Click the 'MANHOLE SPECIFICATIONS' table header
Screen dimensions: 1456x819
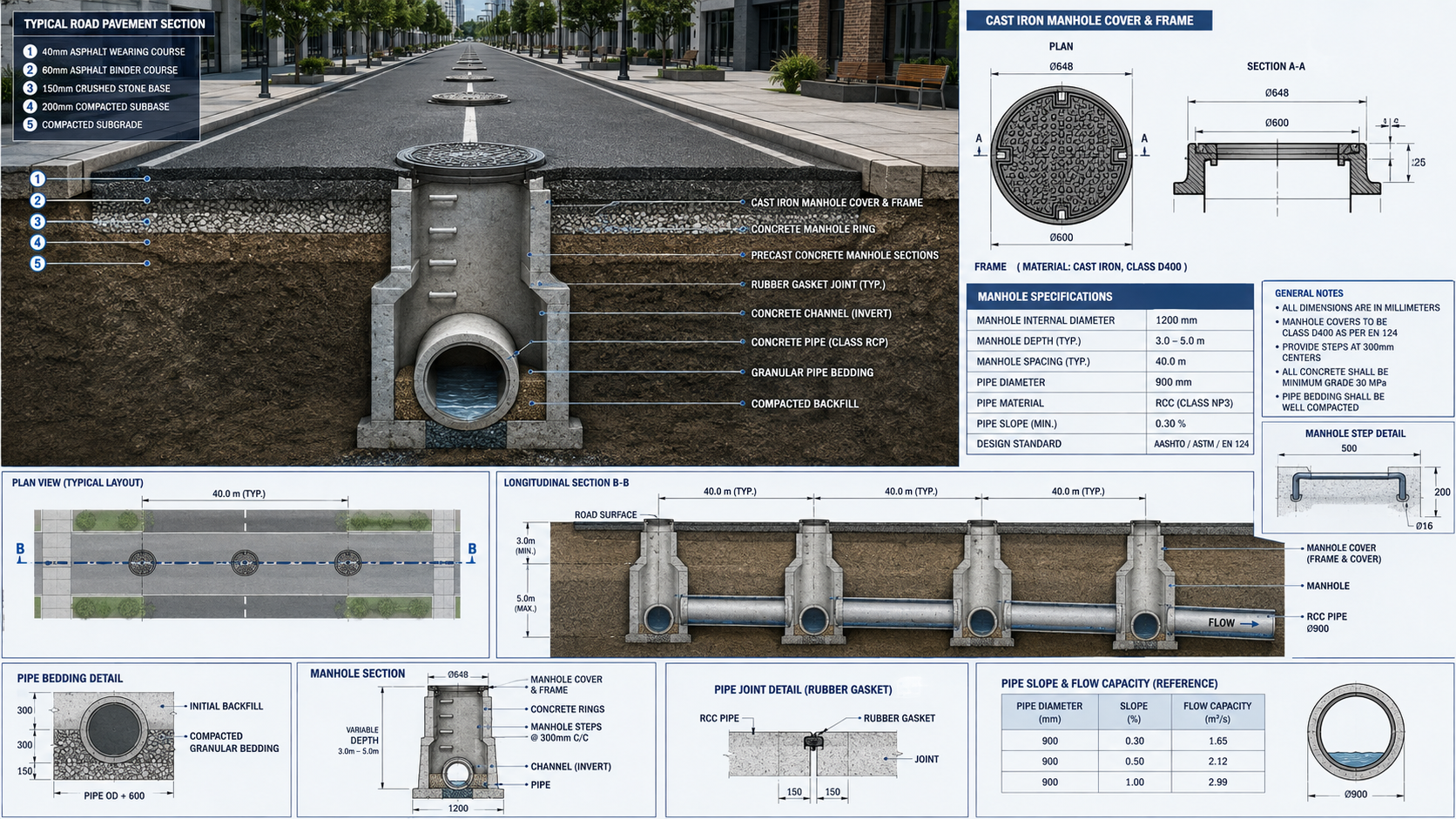click(1109, 297)
